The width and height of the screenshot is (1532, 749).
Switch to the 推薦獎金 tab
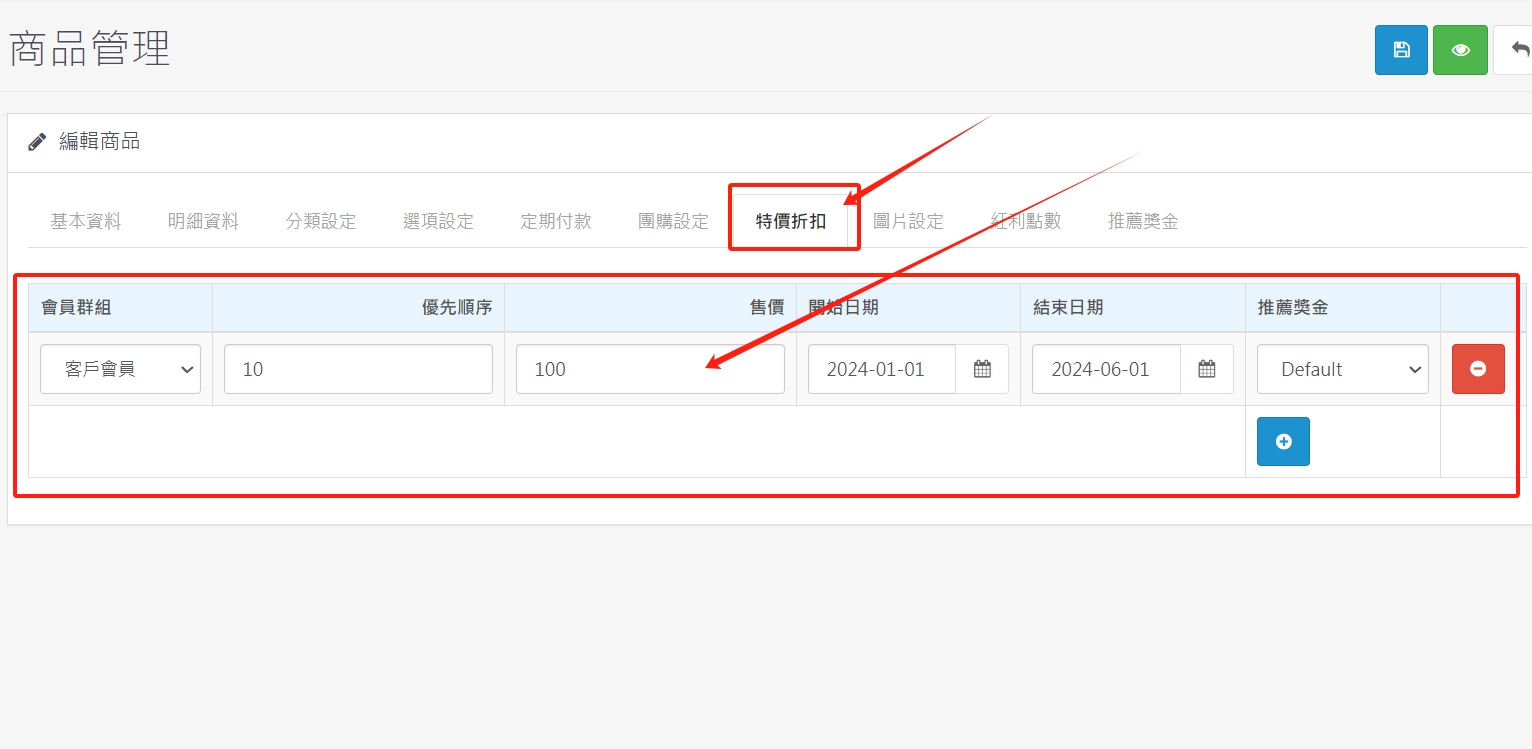click(1143, 221)
